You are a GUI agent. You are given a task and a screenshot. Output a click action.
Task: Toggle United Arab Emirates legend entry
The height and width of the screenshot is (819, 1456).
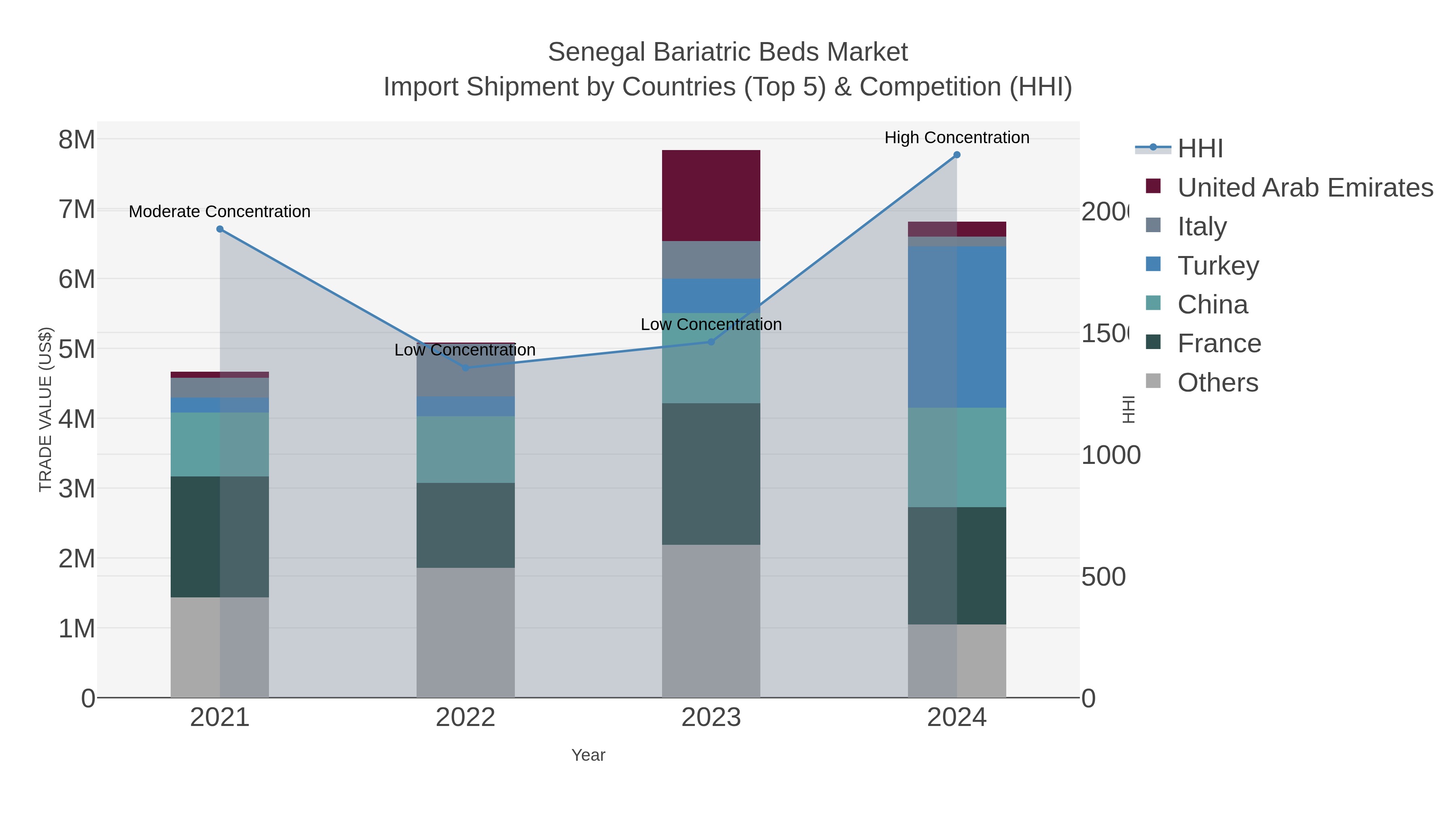pyautogui.click(x=1290, y=188)
